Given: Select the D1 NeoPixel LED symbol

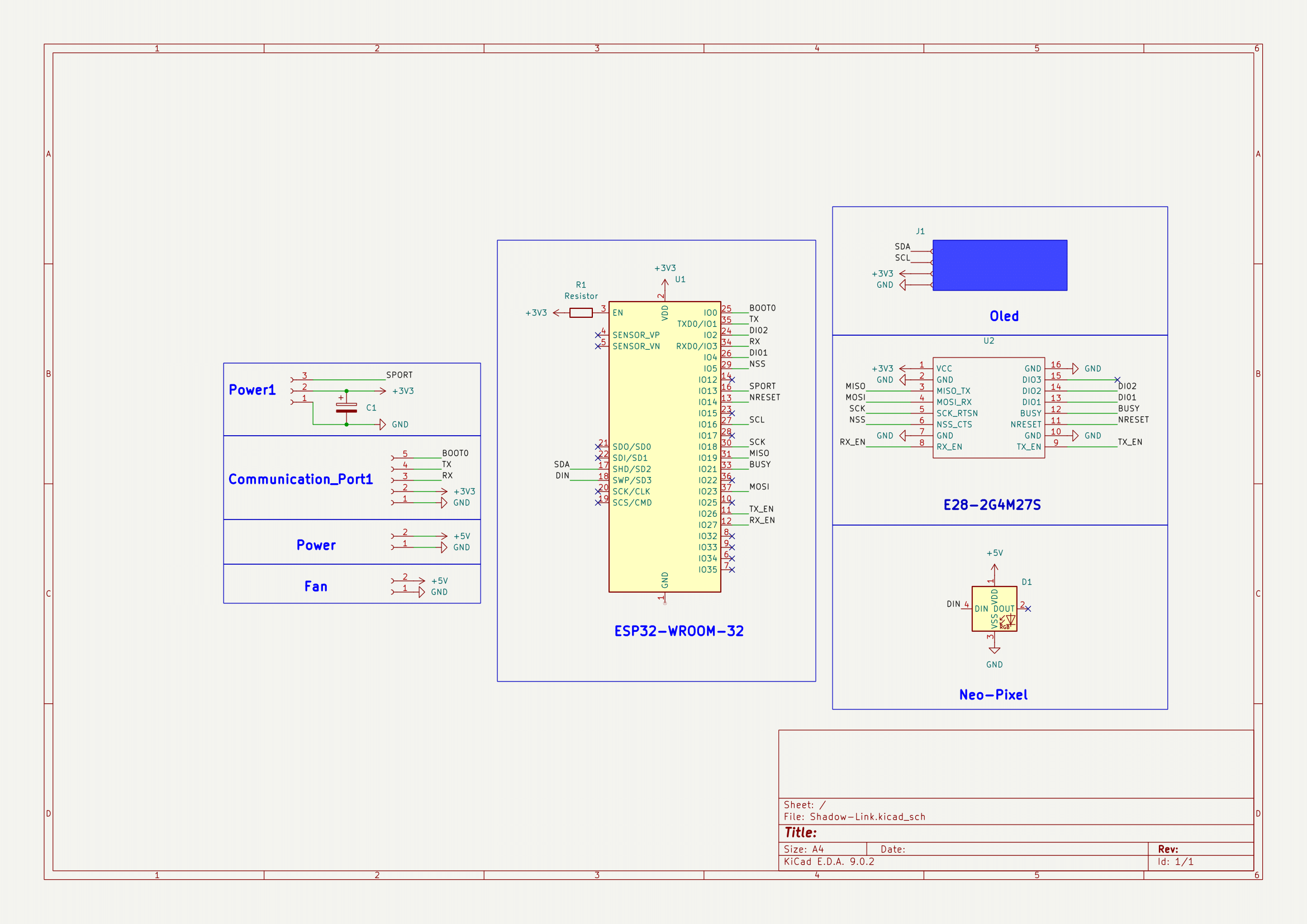Looking at the screenshot, I should (994, 608).
